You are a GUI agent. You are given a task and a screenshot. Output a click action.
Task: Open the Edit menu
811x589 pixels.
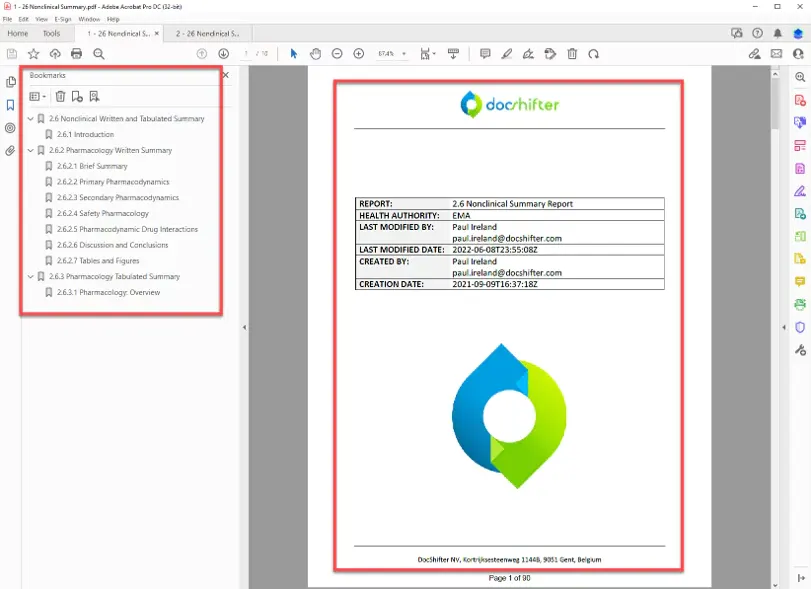[24, 20]
